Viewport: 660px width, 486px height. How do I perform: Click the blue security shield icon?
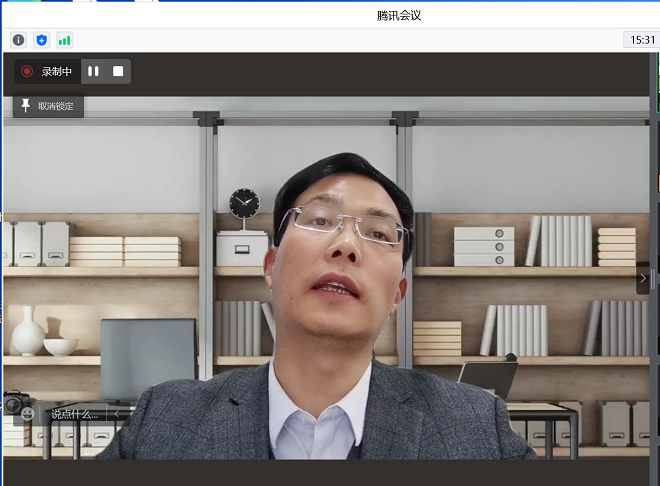[41, 40]
